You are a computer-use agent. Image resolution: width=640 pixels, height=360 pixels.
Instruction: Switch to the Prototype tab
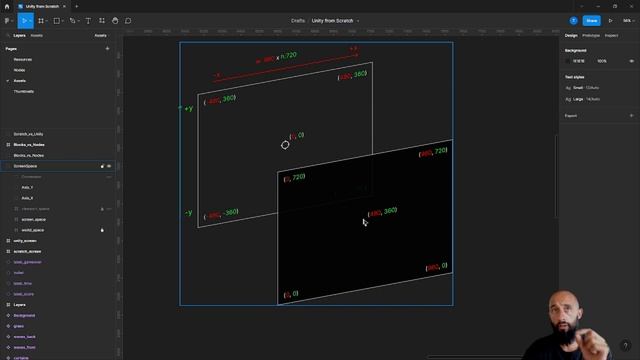[591, 36]
